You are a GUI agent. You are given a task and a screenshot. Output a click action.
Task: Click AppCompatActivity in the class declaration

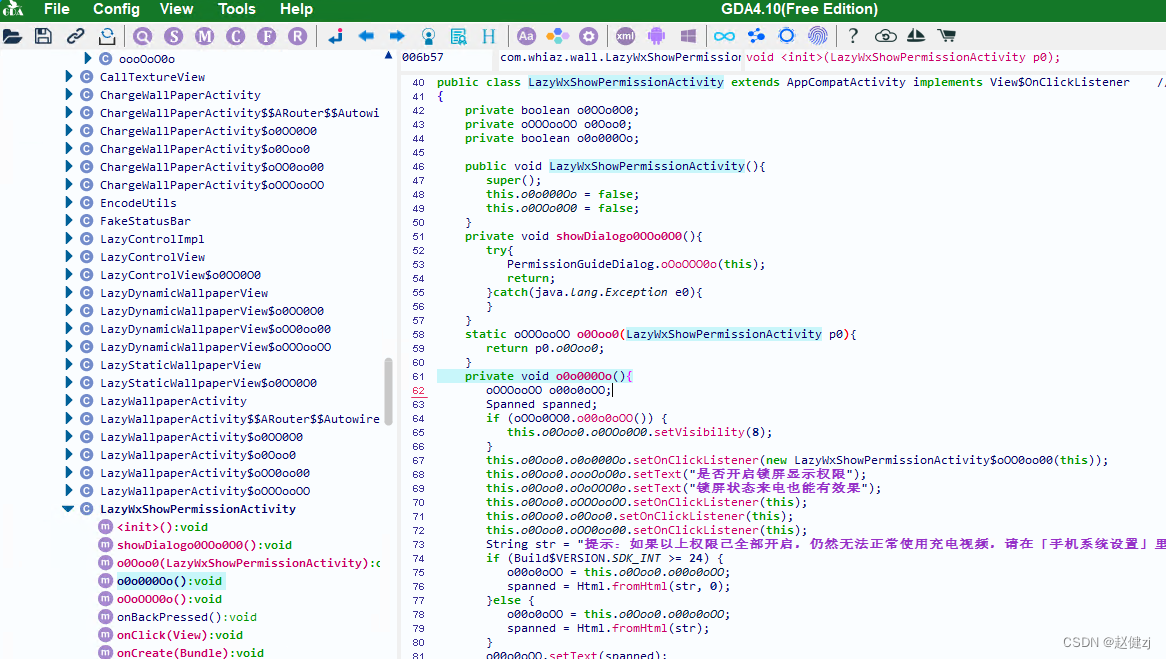845,82
